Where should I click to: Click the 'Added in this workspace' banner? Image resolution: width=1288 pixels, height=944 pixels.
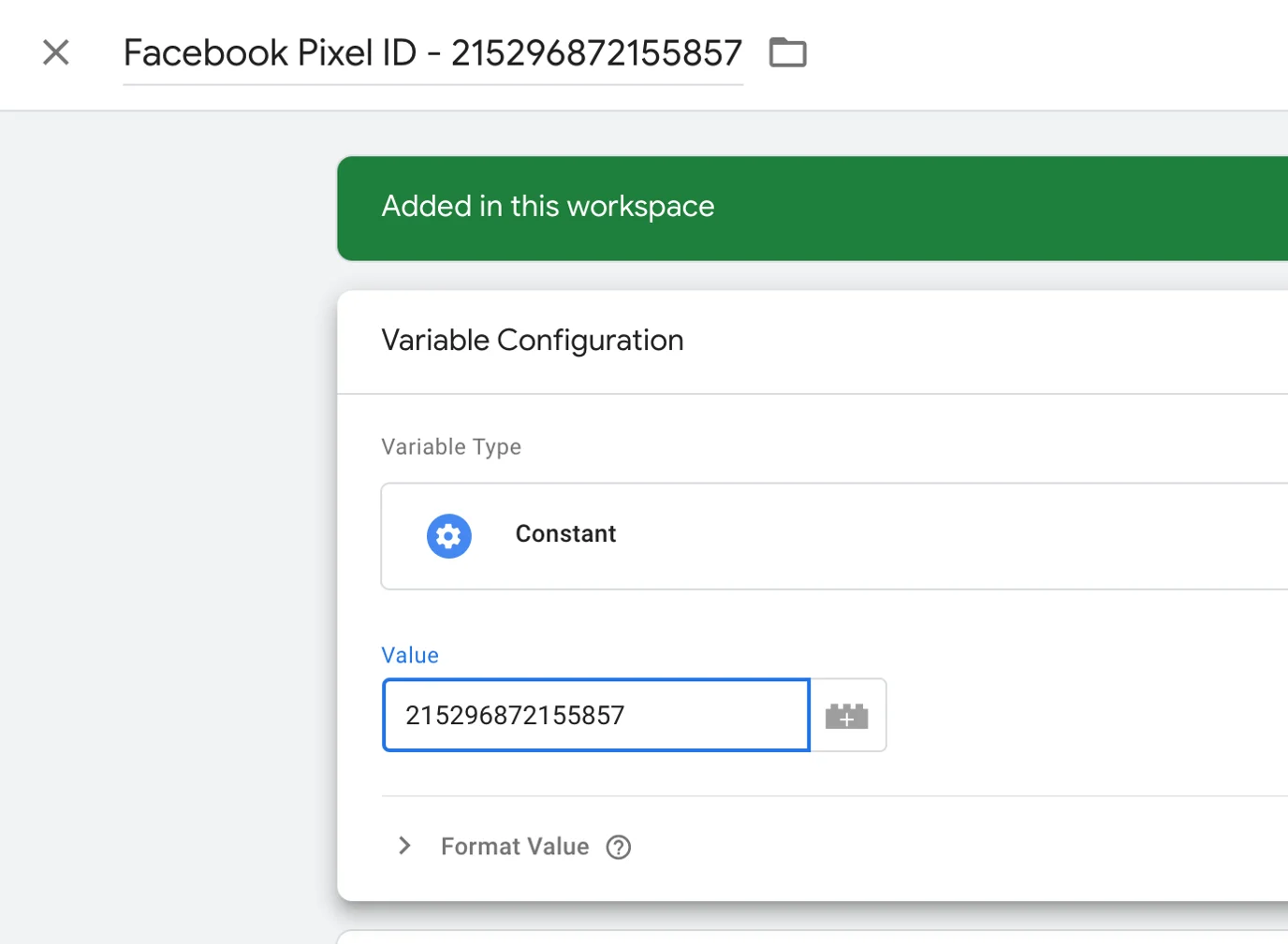pos(812,209)
